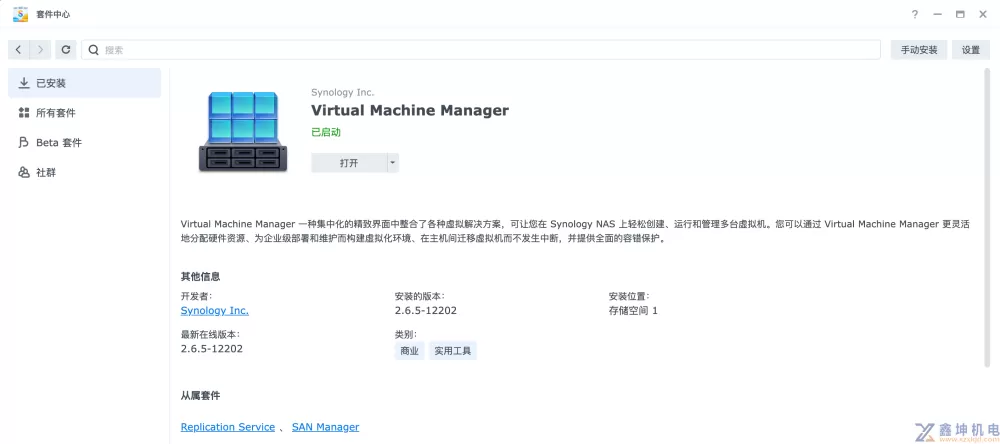Refresh the package list

tap(66, 50)
